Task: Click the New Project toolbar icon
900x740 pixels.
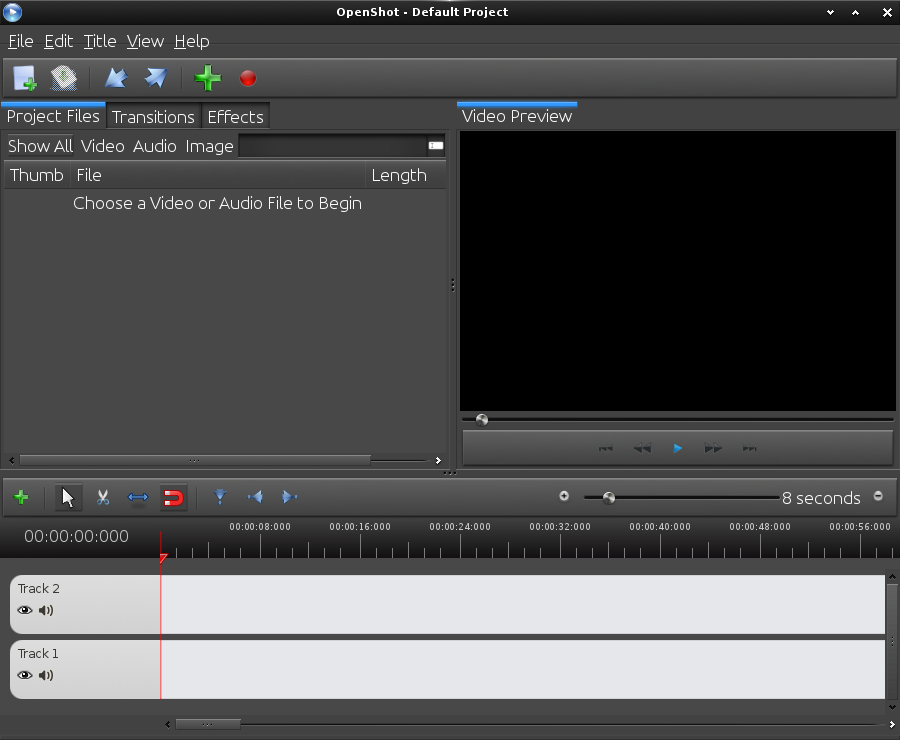Action: pos(25,78)
